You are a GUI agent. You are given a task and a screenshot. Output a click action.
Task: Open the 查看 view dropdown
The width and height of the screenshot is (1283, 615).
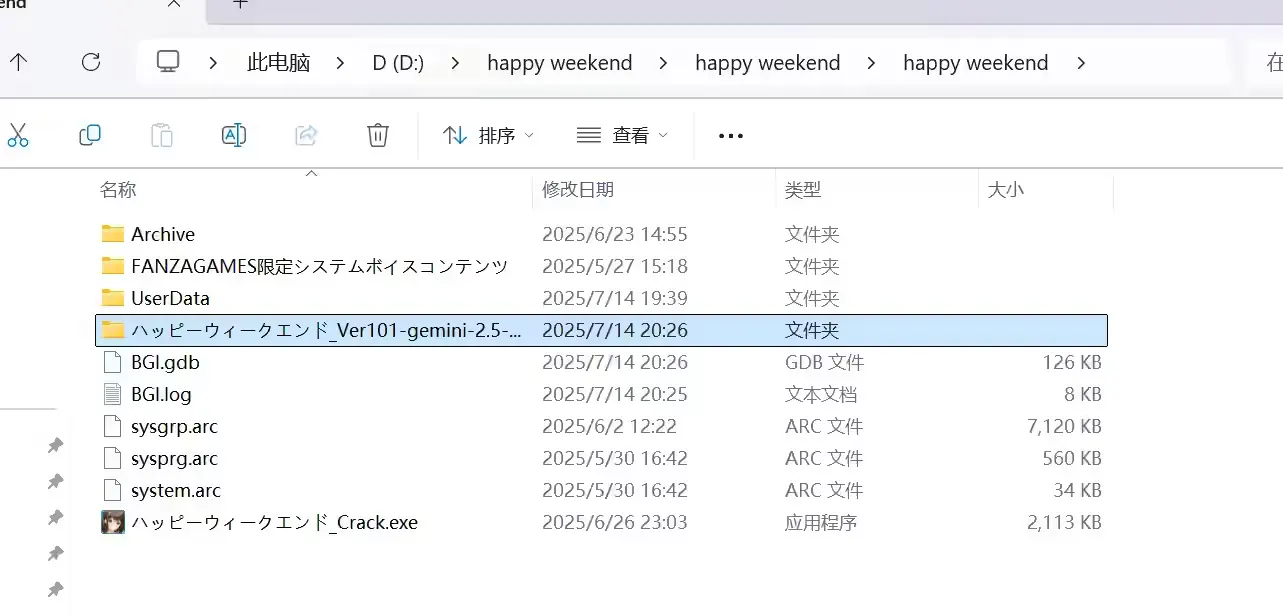pos(623,135)
